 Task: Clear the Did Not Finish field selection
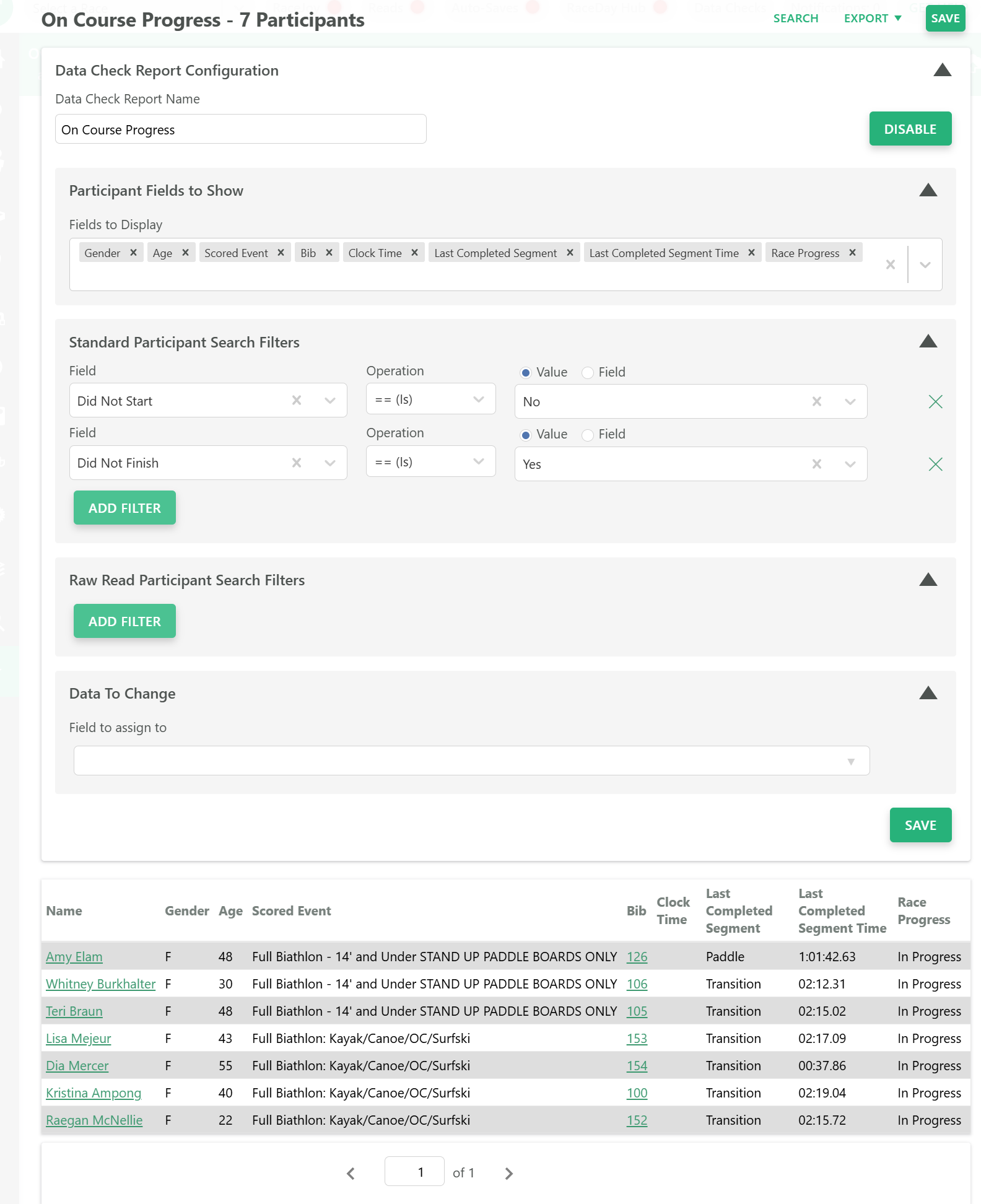(297, 463)
